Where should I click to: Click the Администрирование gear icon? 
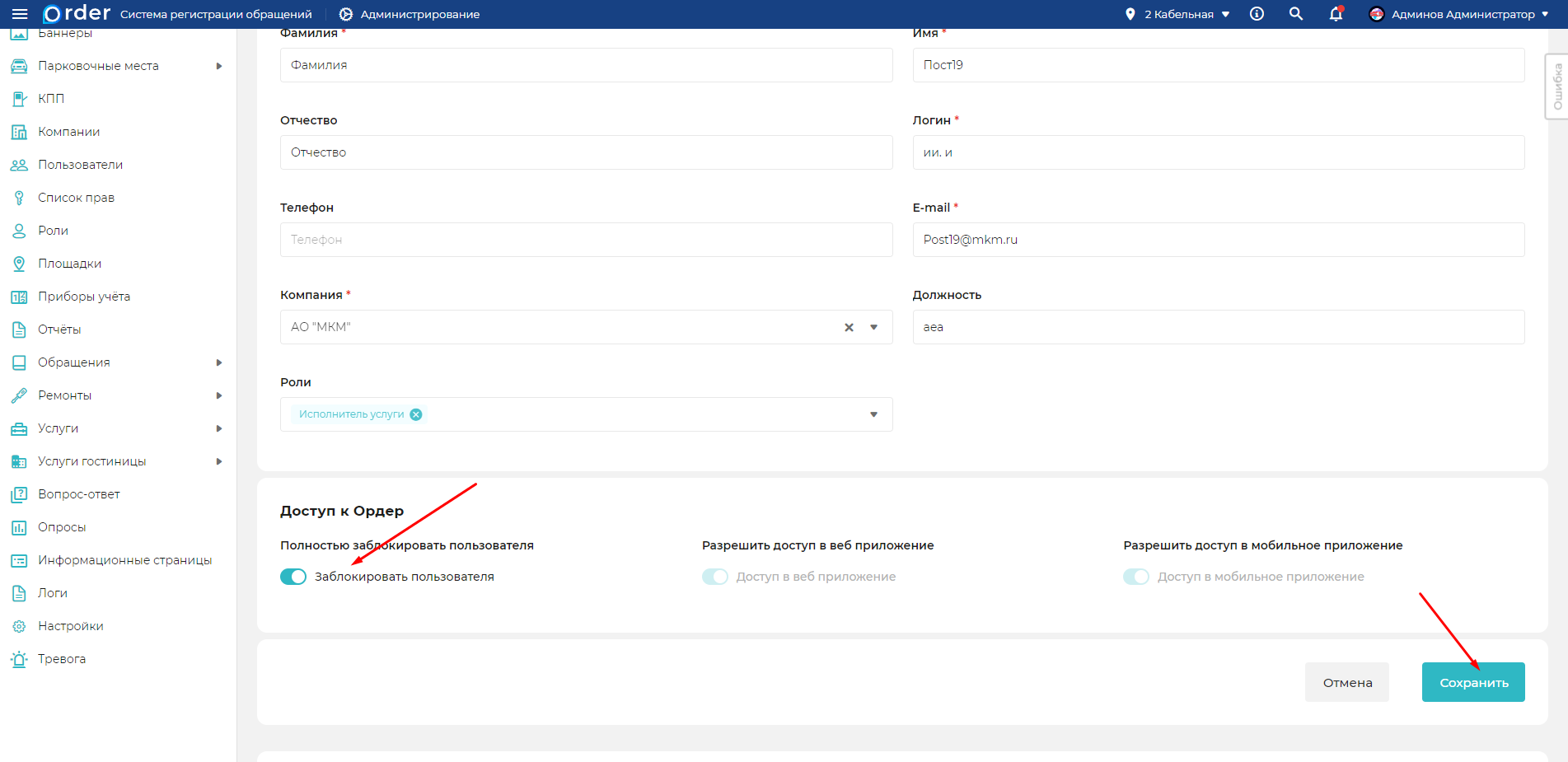[346, 14]
